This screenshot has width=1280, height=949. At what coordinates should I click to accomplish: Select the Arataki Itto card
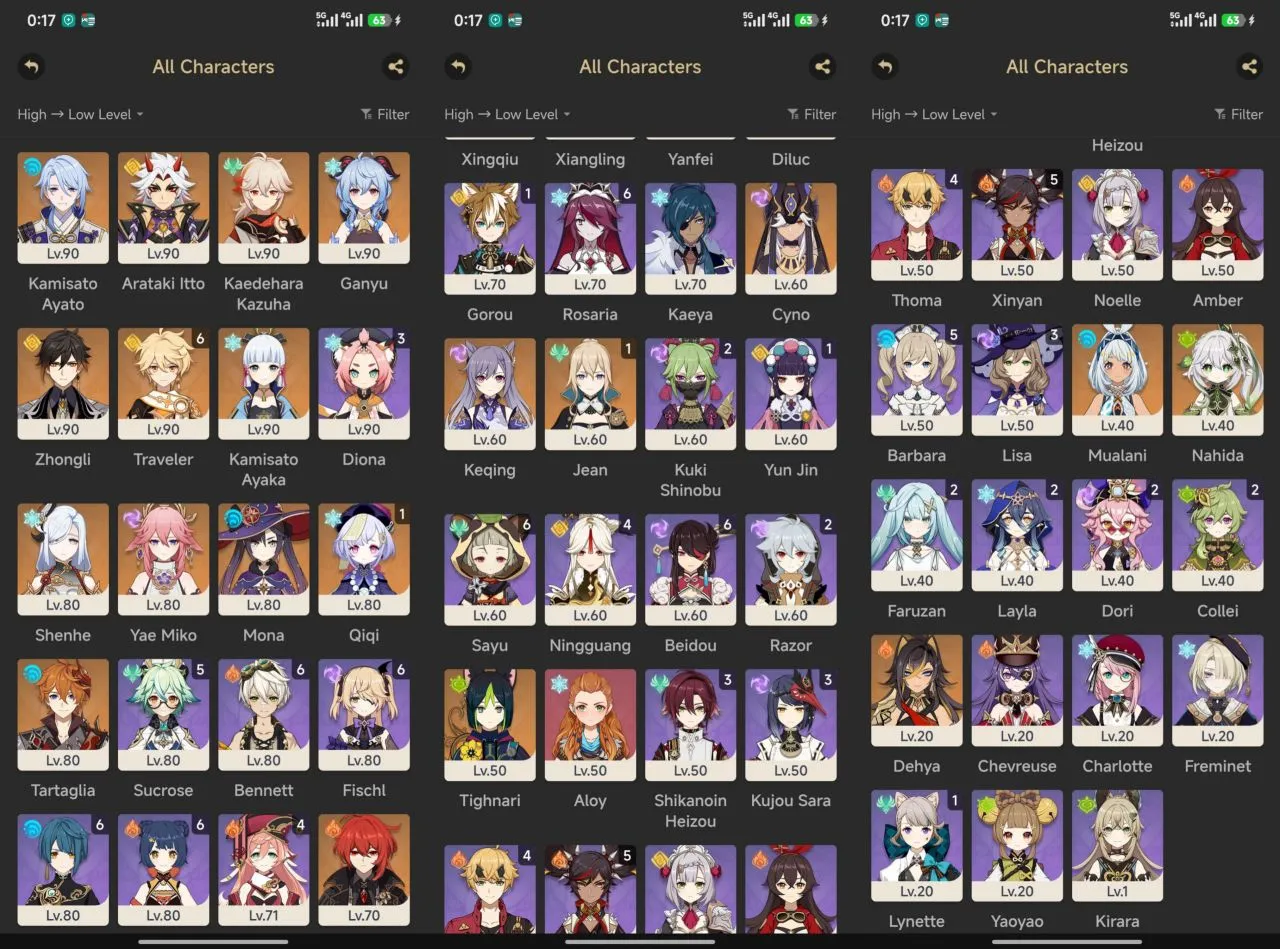(163, 208)
